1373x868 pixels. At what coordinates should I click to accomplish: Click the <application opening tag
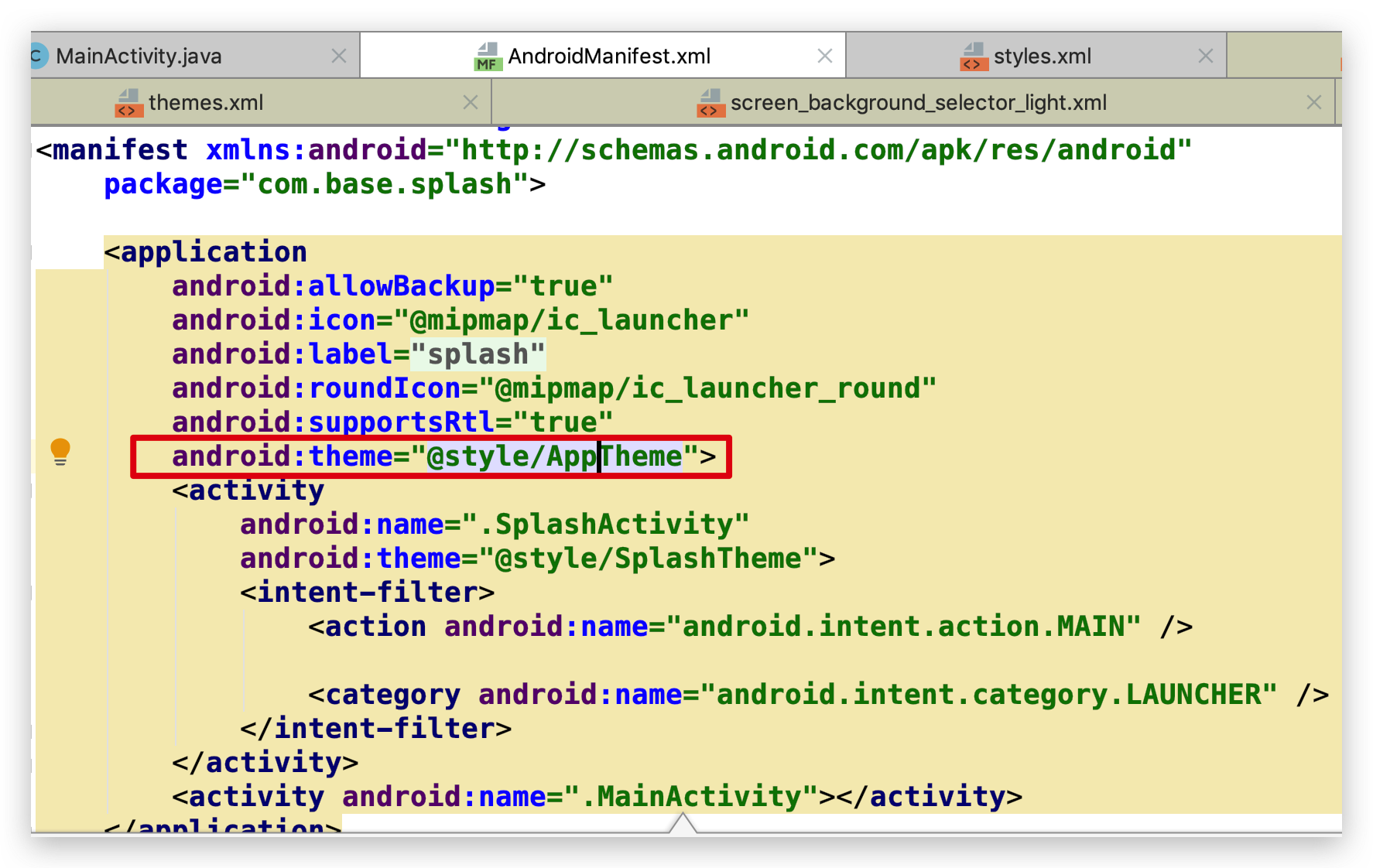(x=206, y=252)
